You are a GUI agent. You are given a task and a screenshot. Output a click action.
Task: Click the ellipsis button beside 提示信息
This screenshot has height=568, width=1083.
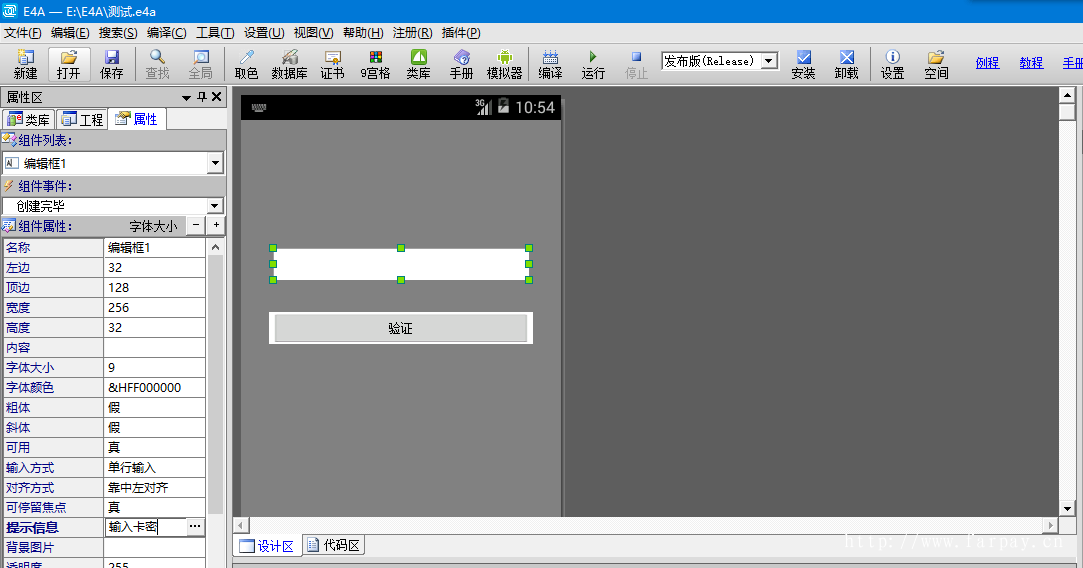(x=195, y=526)
